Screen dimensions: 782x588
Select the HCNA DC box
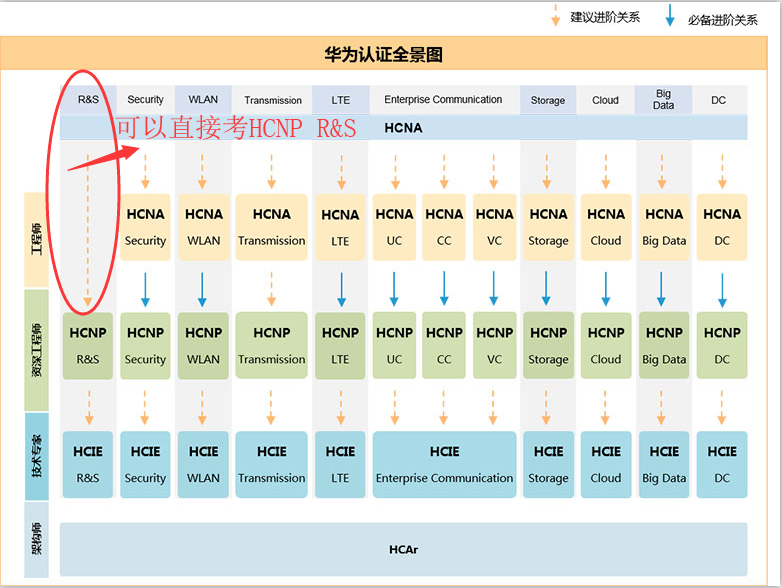[722, 227]
